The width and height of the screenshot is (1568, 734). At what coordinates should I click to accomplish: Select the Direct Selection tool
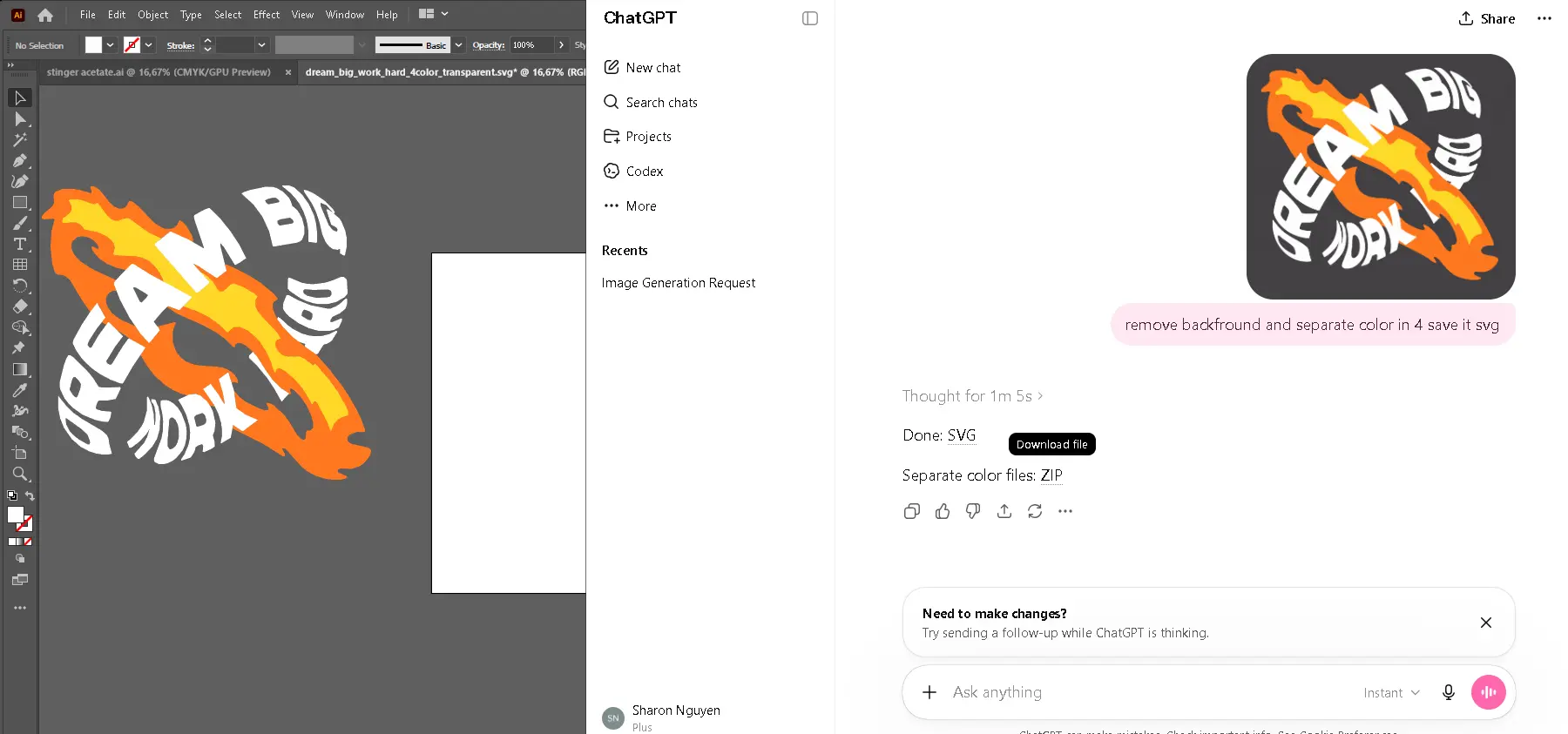point(20,119)
